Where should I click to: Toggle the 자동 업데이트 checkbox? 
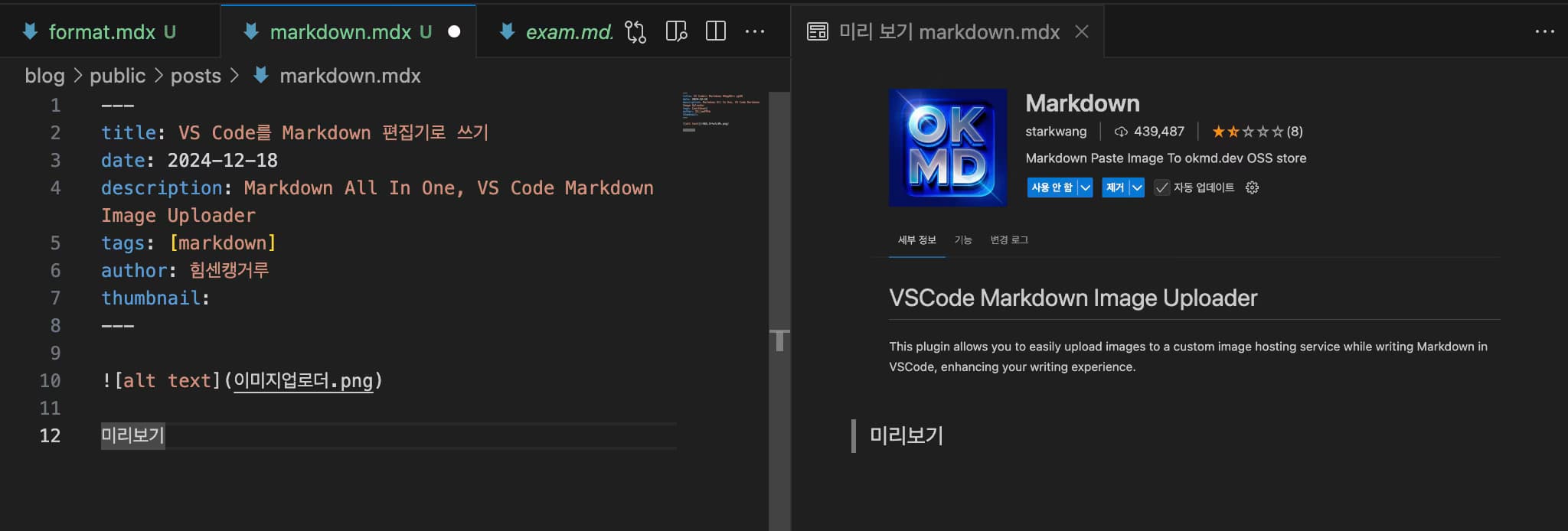pyautogui.click(x=1161, y=187)
